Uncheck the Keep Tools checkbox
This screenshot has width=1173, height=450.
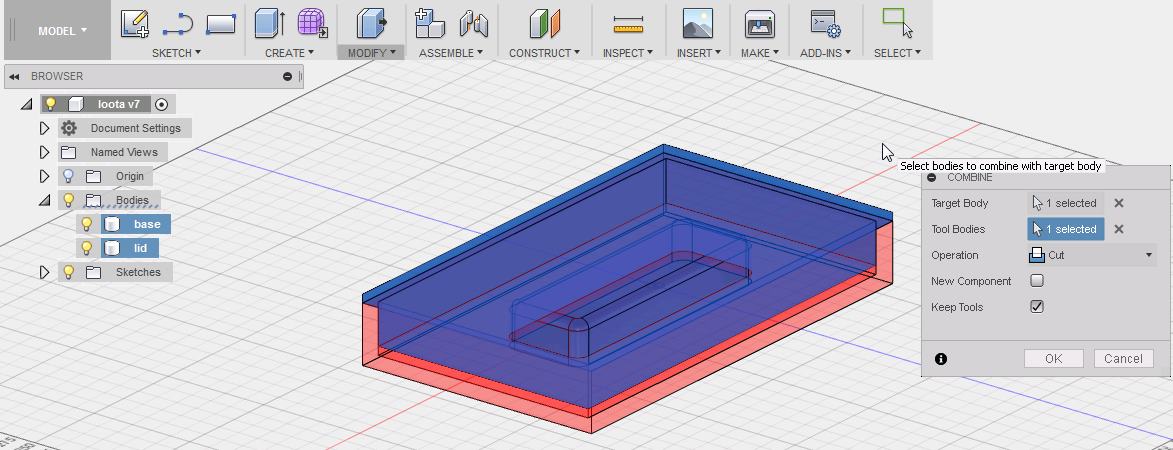coord(1037,306)
